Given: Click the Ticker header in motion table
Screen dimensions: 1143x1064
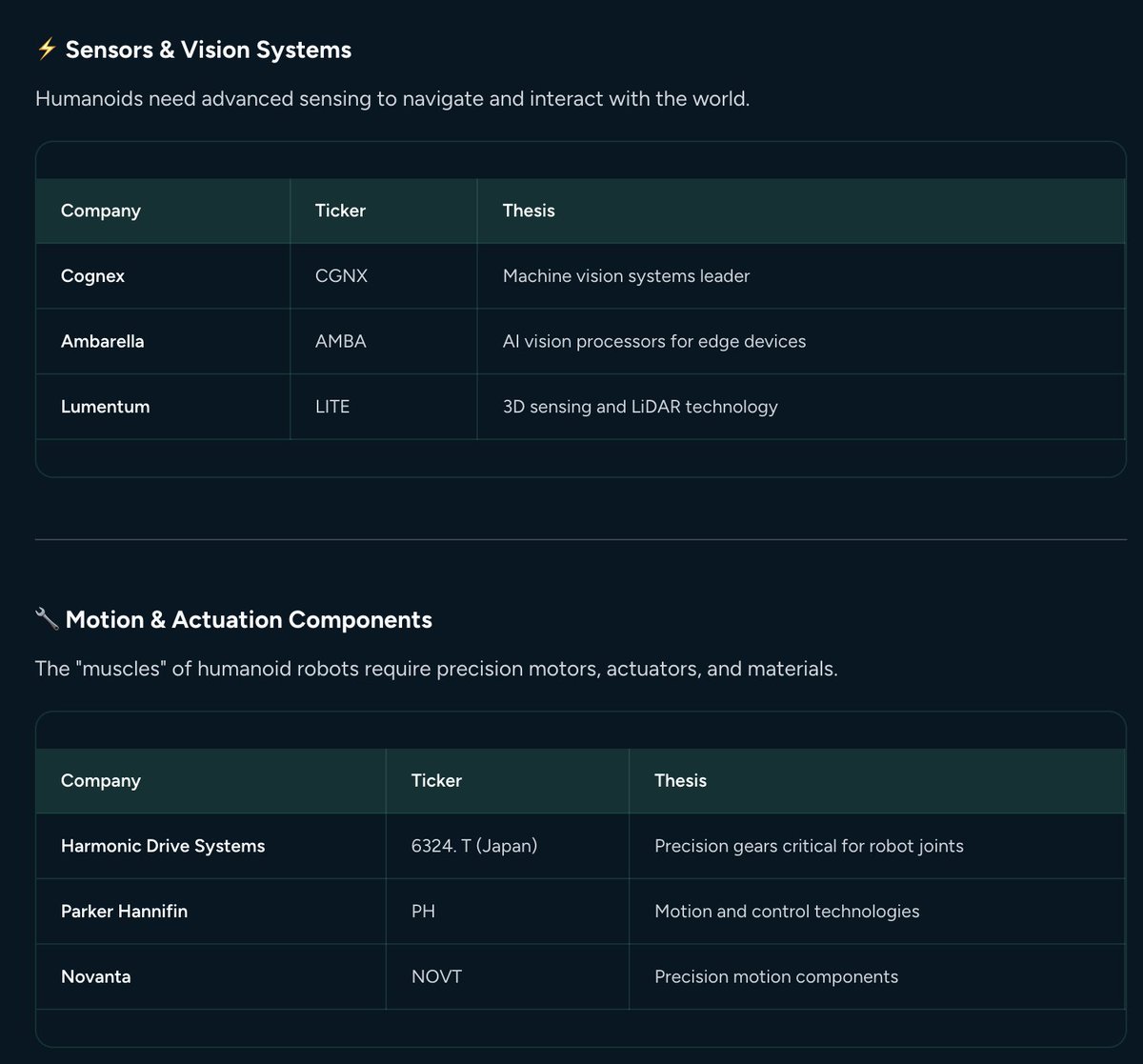Looking at the screenshot, I should coord(436,780).
